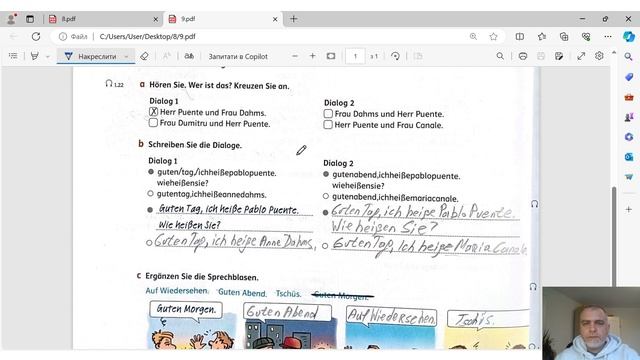
Task: Go back to the previous page
Action: pos(13,36)
